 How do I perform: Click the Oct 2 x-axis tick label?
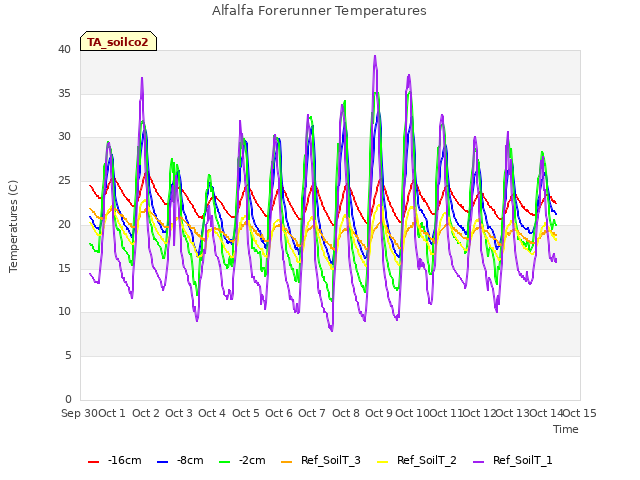146,413
